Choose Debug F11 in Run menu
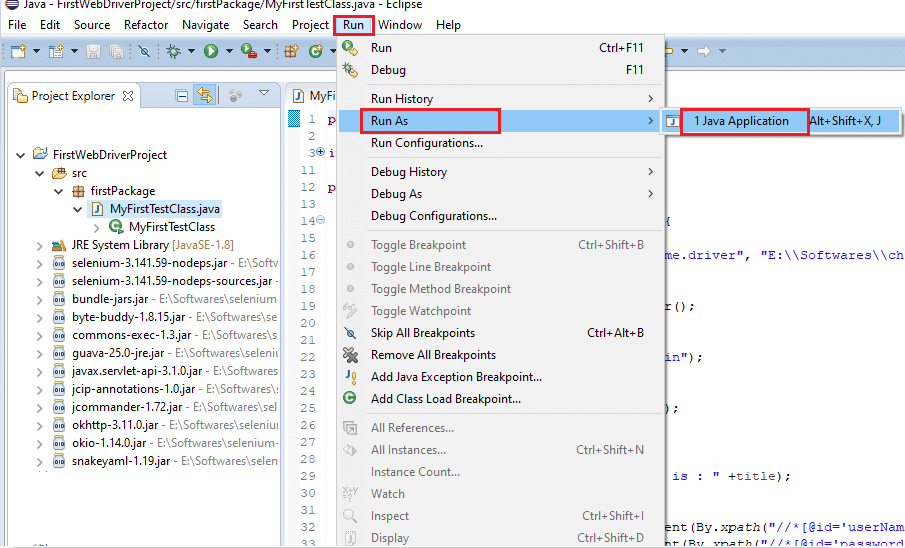 coord(501,70)
